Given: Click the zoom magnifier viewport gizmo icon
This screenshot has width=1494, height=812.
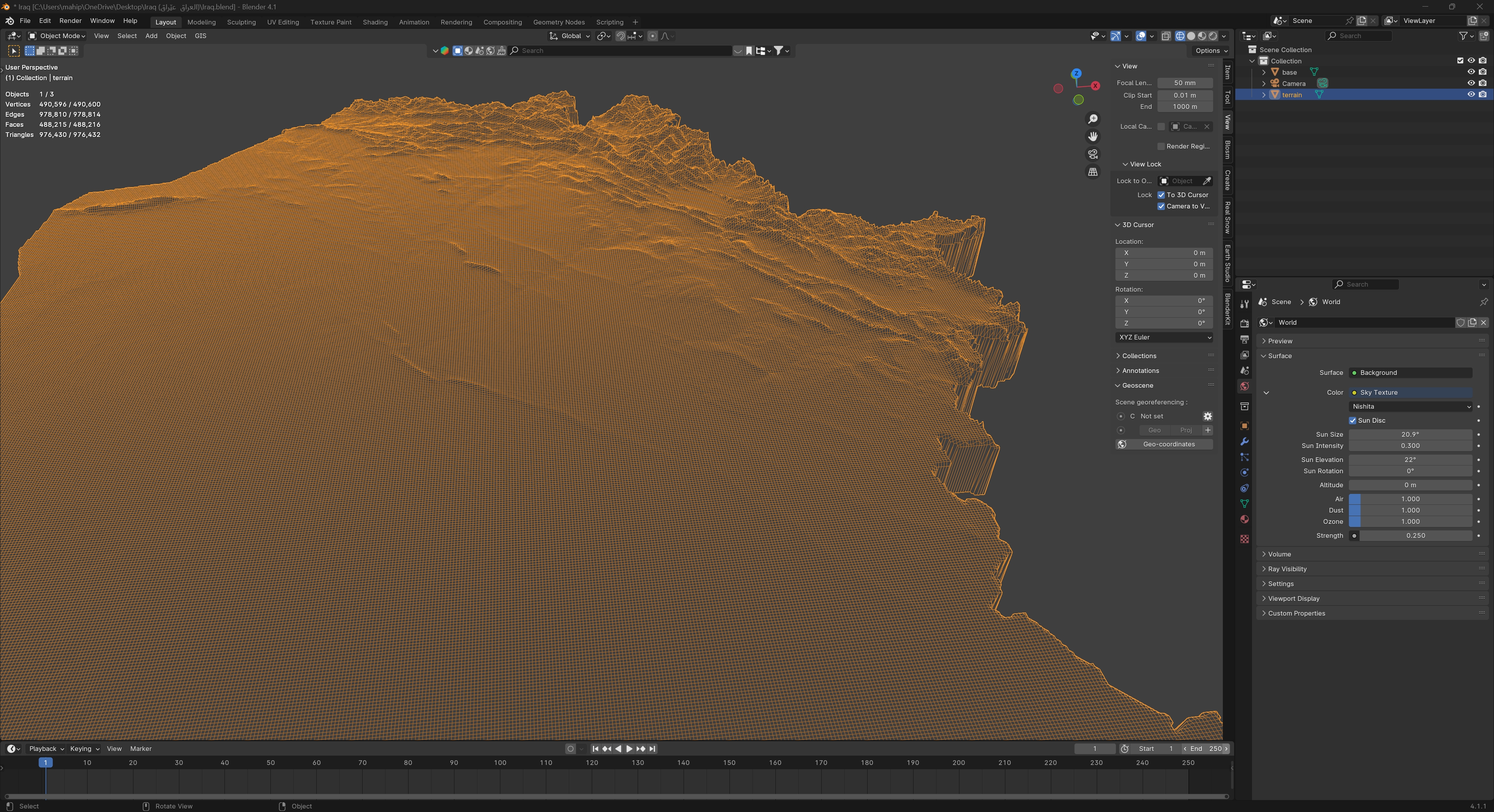Looking at the screenshot, I should (x=1092, y=119).
